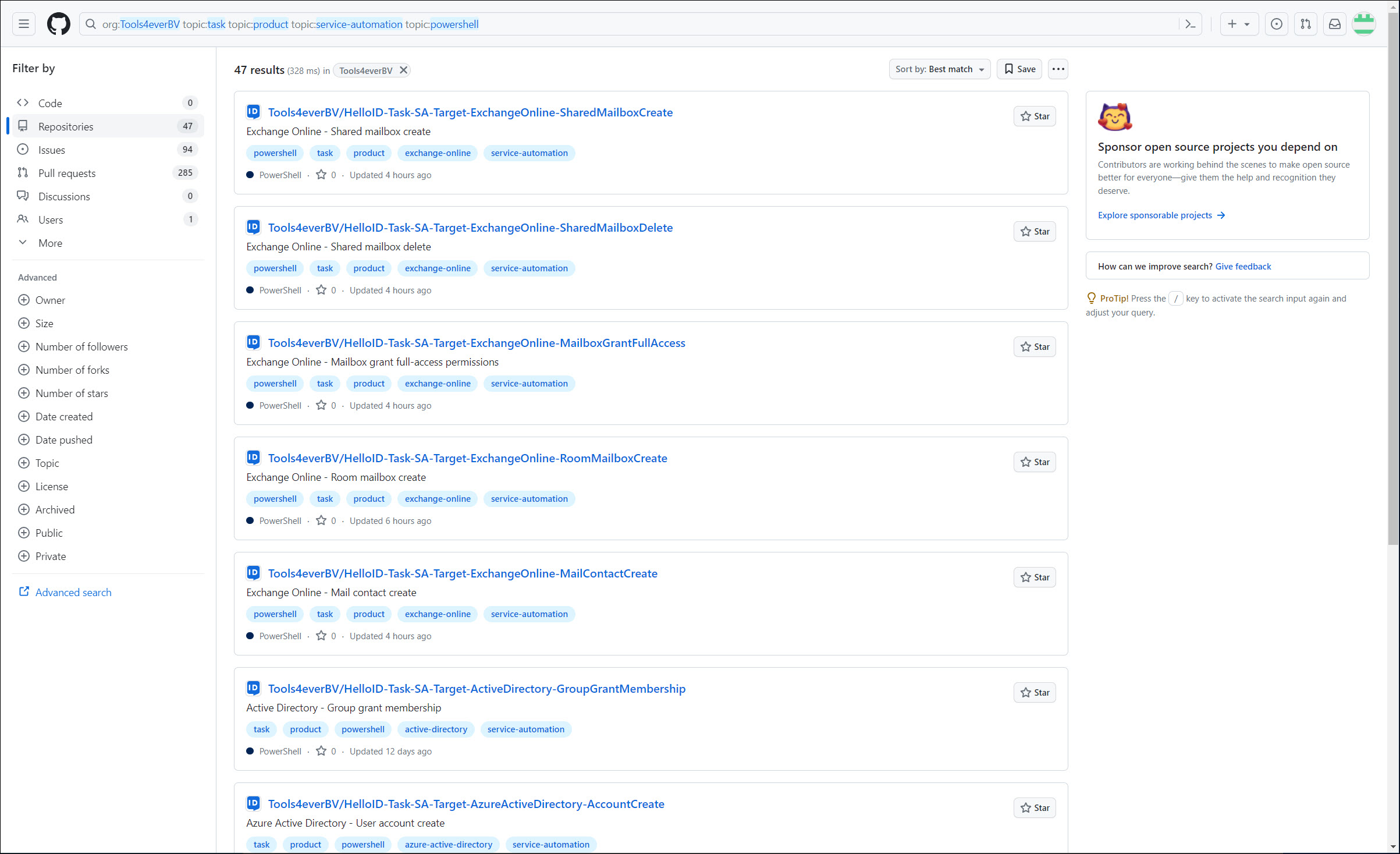Open the Advanced search link

pyautogui.click(x=65, y=592)
